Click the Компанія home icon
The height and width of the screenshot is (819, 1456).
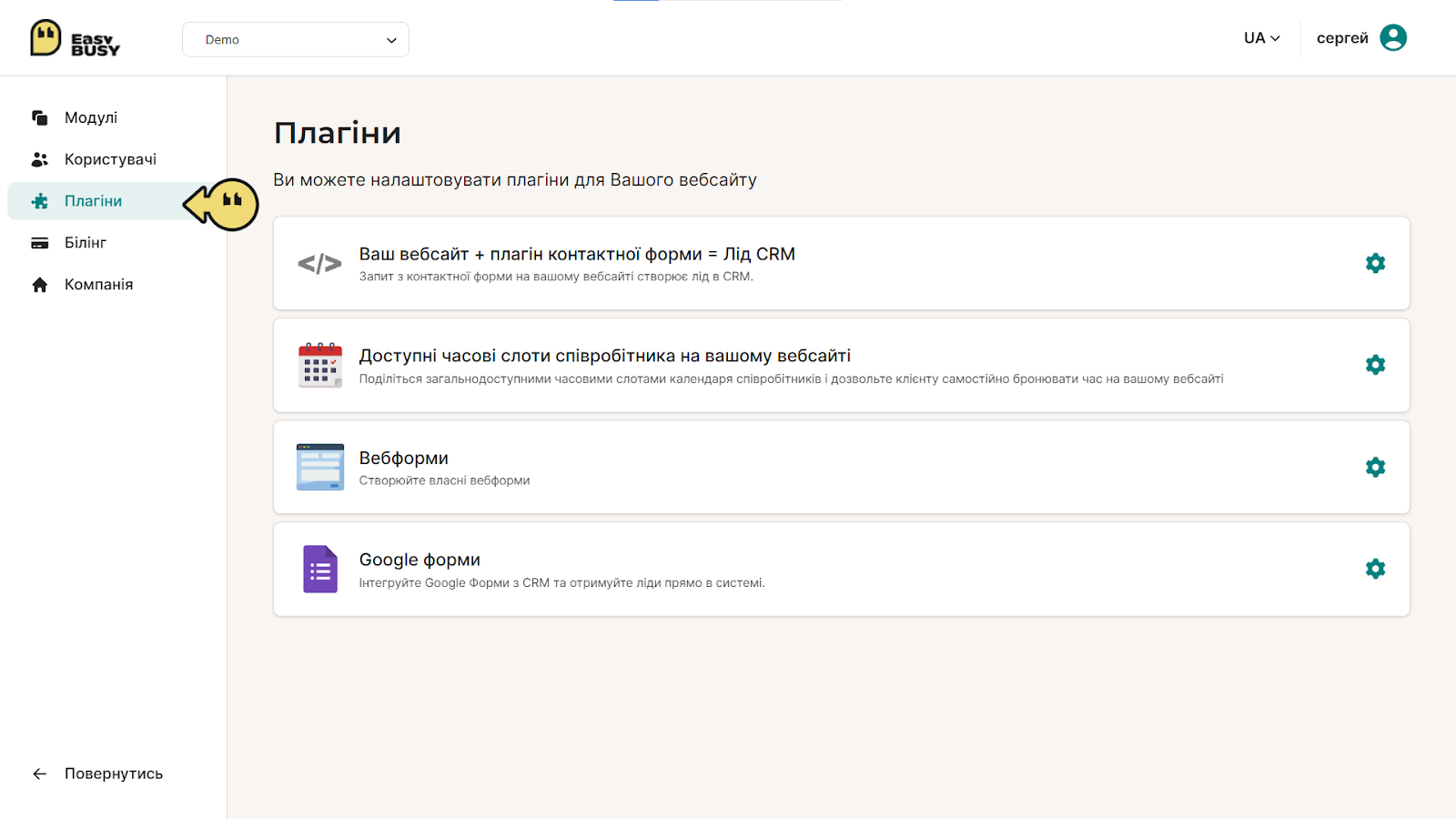point(40,285)
